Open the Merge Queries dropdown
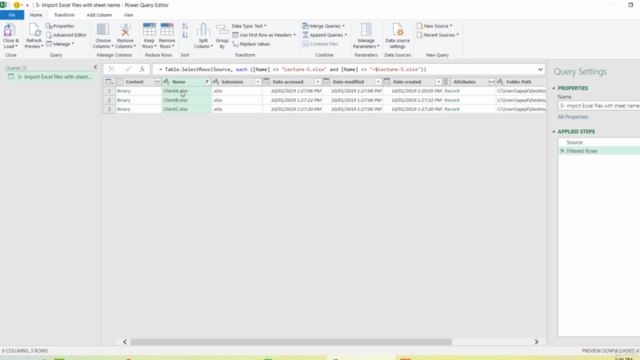This screenshot has width=640, height=360. click(323, 26)
